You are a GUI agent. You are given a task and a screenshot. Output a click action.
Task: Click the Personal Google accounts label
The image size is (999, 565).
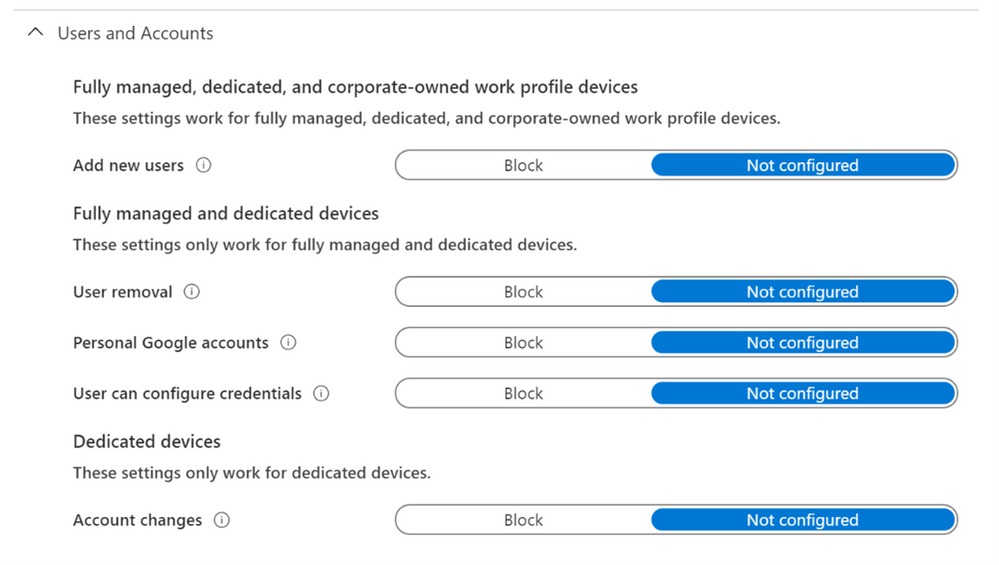[x=171, y=342]
